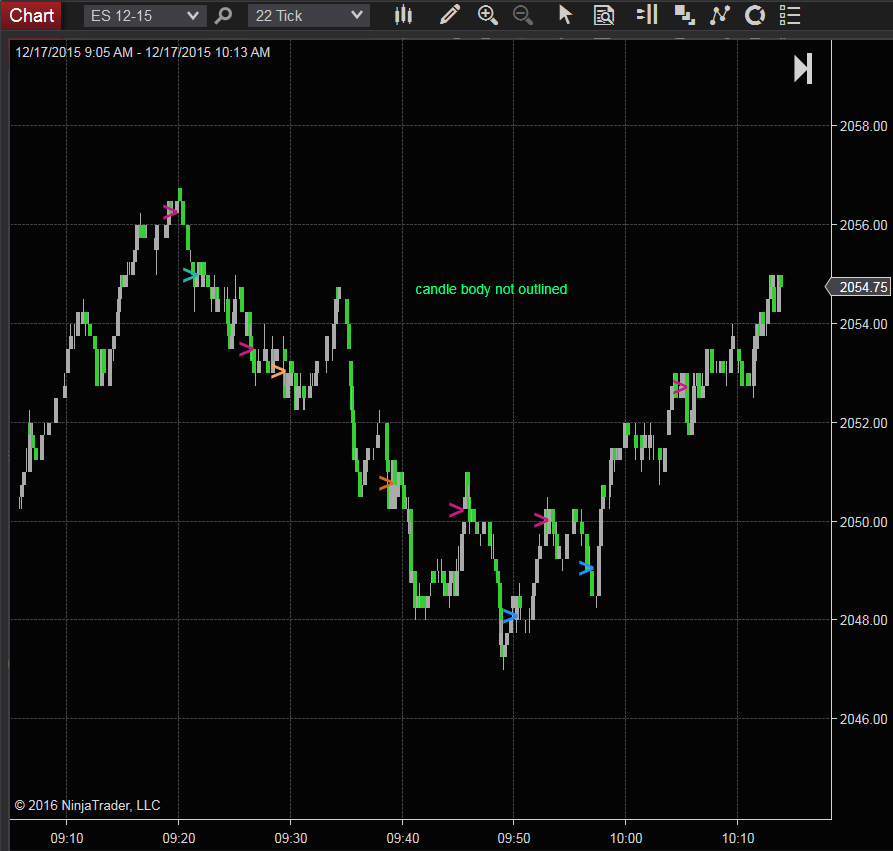This screenshot has height=851, width=893.
Task: Open the data box icon
Action: tap(604, 15)
